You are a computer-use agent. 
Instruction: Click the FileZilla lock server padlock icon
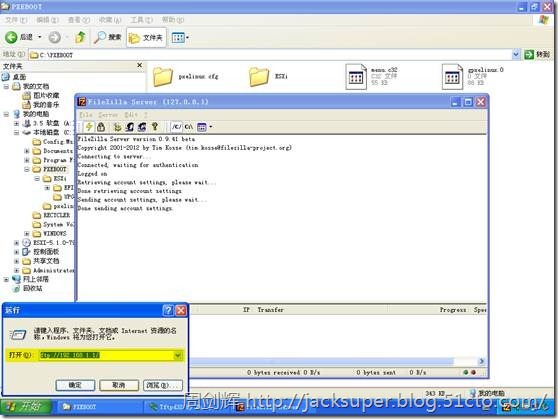[x=101, y=127]
